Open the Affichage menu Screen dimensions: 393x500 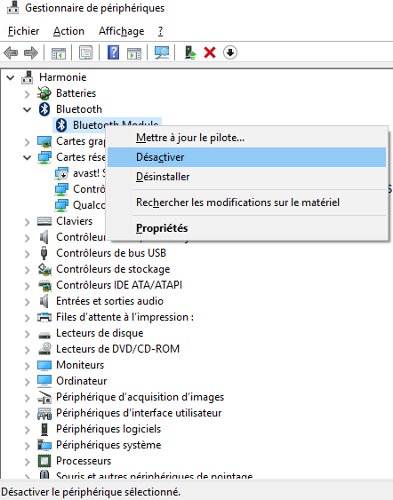(121, 31)
